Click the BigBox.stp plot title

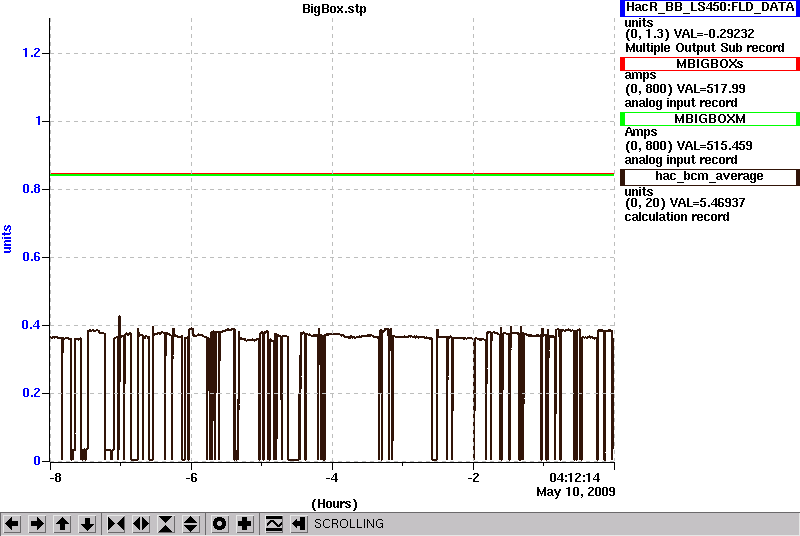point(334,9)
